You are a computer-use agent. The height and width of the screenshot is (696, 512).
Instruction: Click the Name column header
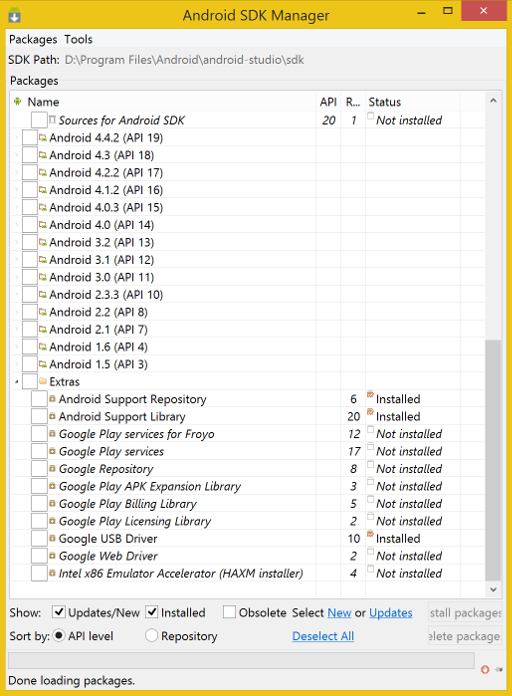[x=163, y=102]
